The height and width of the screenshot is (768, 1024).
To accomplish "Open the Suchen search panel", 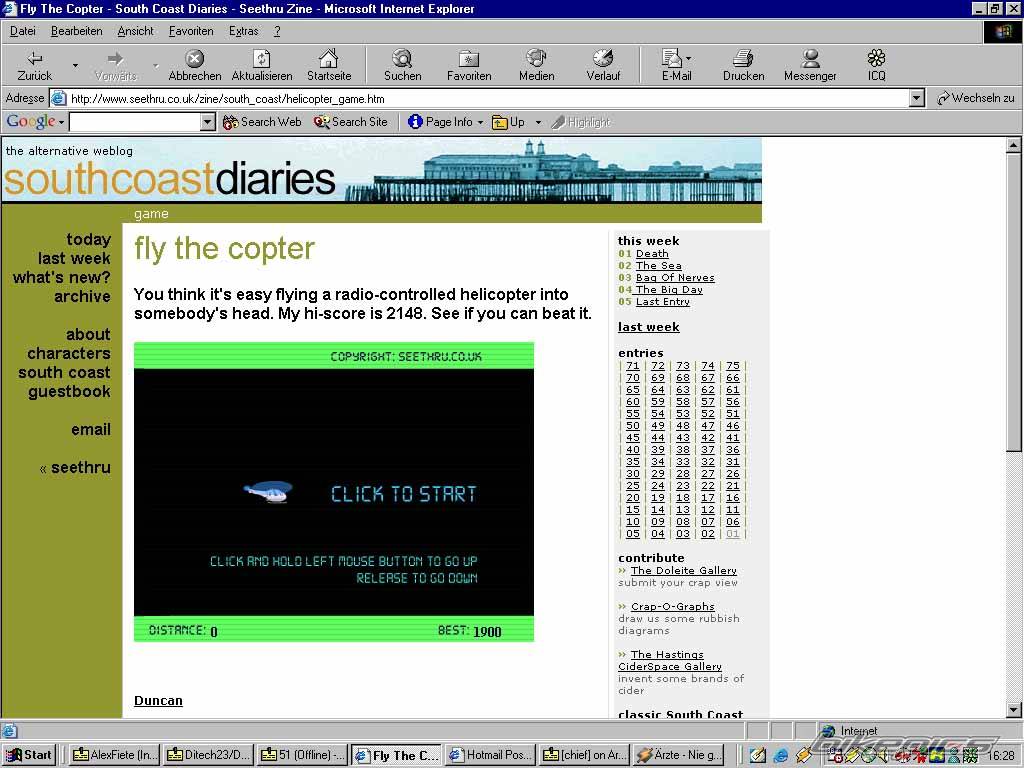I will [402, 59].
